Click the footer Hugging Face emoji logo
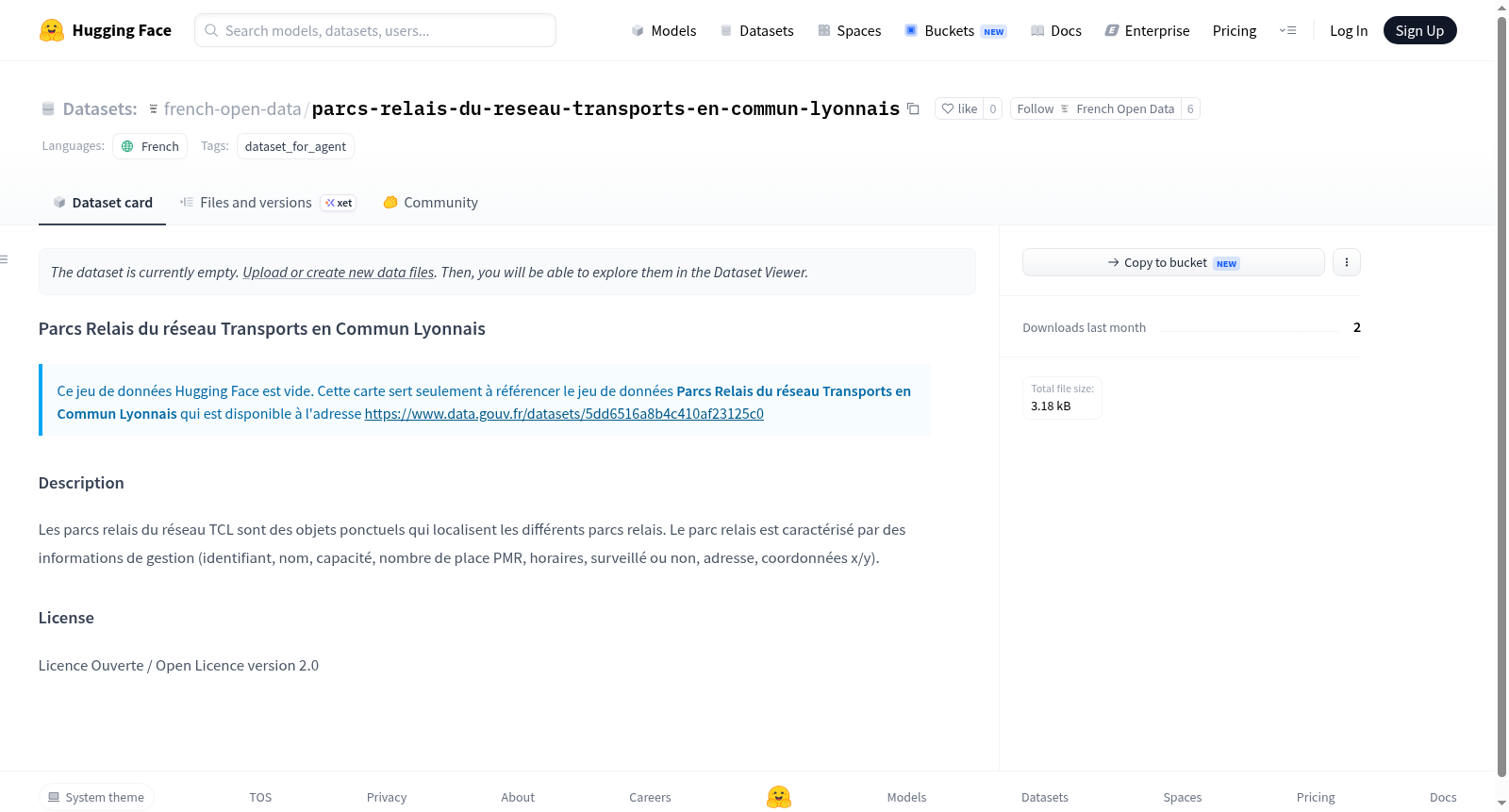This screenshot has width=1509, height=812. coord(779,797)
